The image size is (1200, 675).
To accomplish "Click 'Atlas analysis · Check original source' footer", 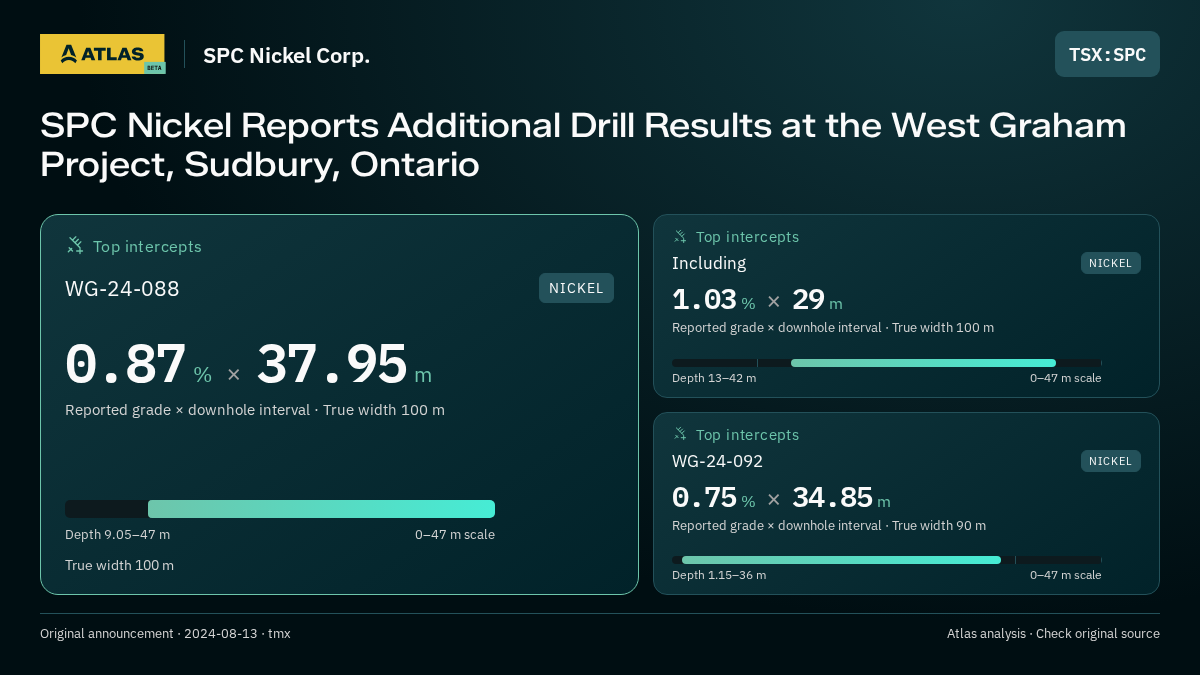I will 1053,634.
